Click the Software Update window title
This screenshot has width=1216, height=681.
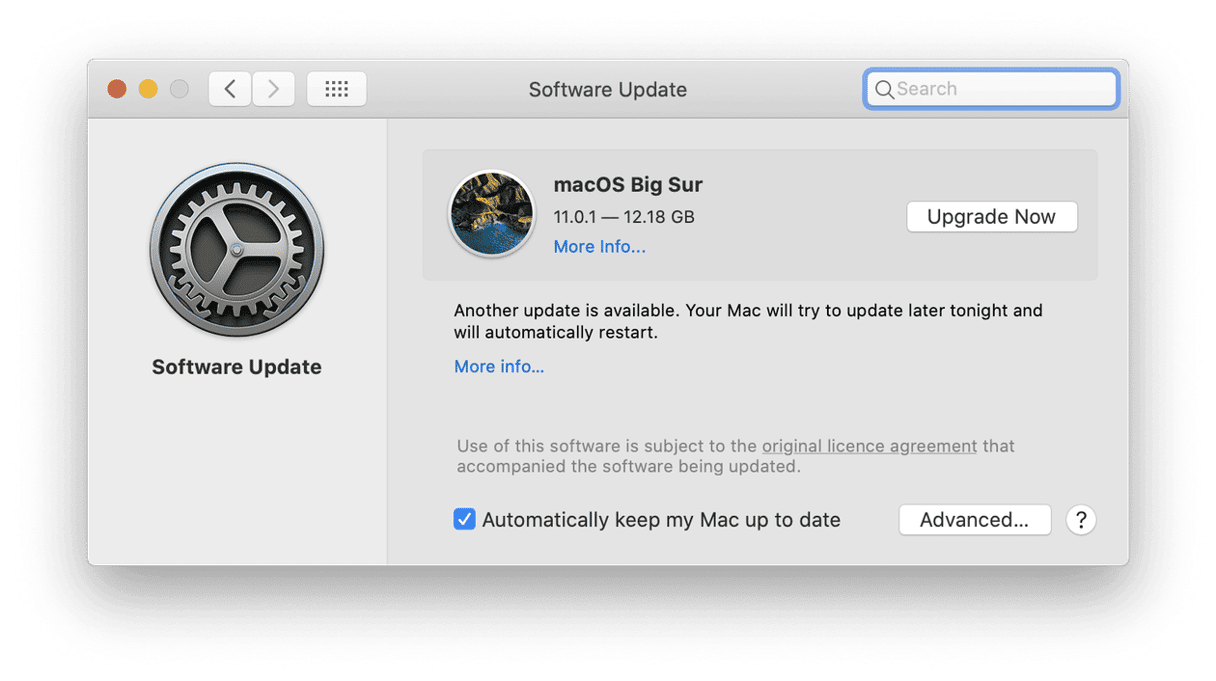tap(607, 89)
